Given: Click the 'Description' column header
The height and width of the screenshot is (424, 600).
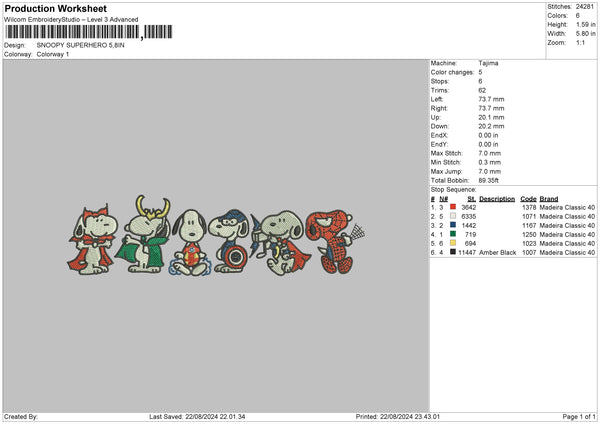Looking at the screenshot, I should 497,199.
